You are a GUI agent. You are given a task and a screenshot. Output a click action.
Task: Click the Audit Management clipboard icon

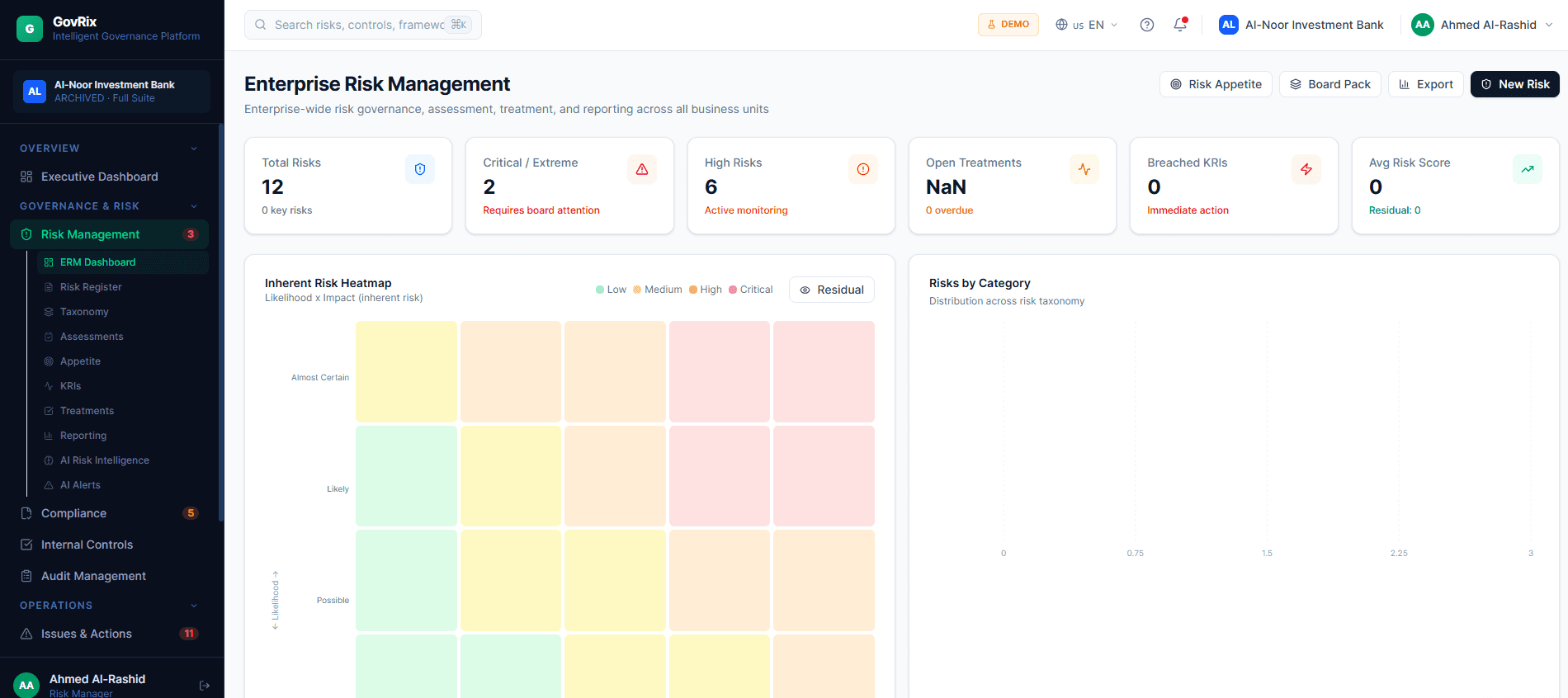coord(26,576)
